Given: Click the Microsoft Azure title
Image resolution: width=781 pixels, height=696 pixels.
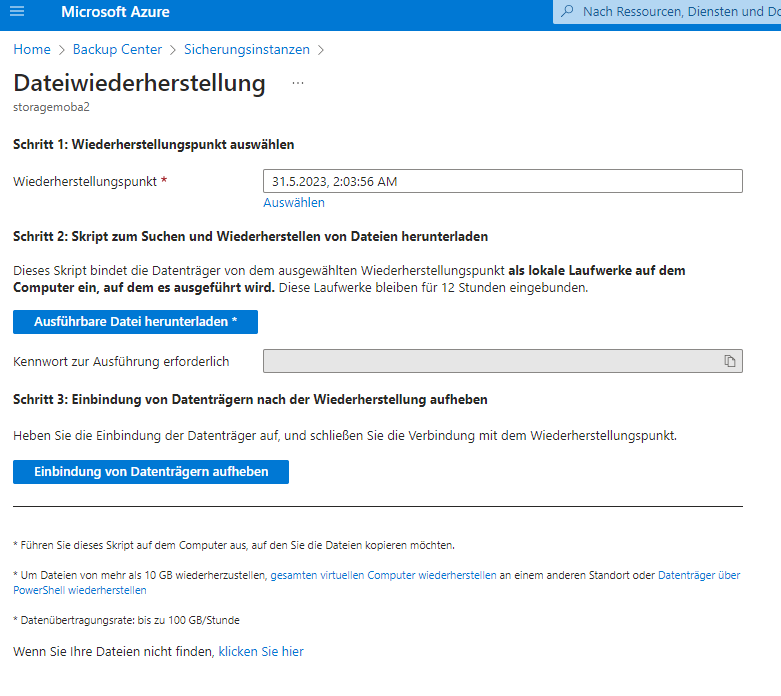Looking at the screenshot, I should [115, 11].
